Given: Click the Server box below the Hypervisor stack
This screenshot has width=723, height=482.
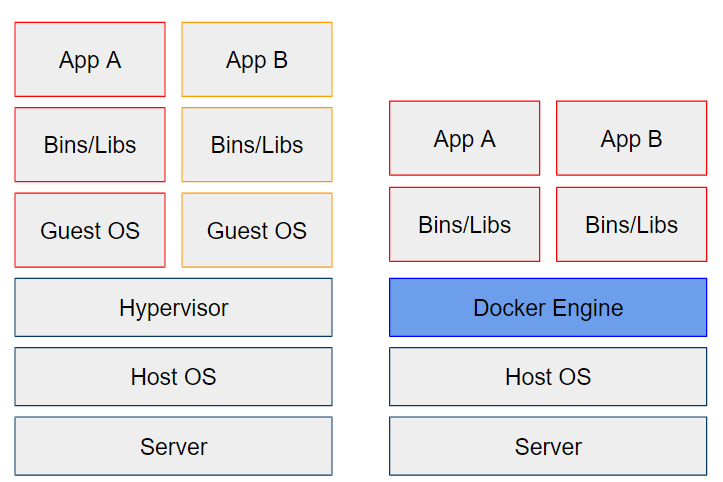Looking at the screenshot, I should pos(173,446).
